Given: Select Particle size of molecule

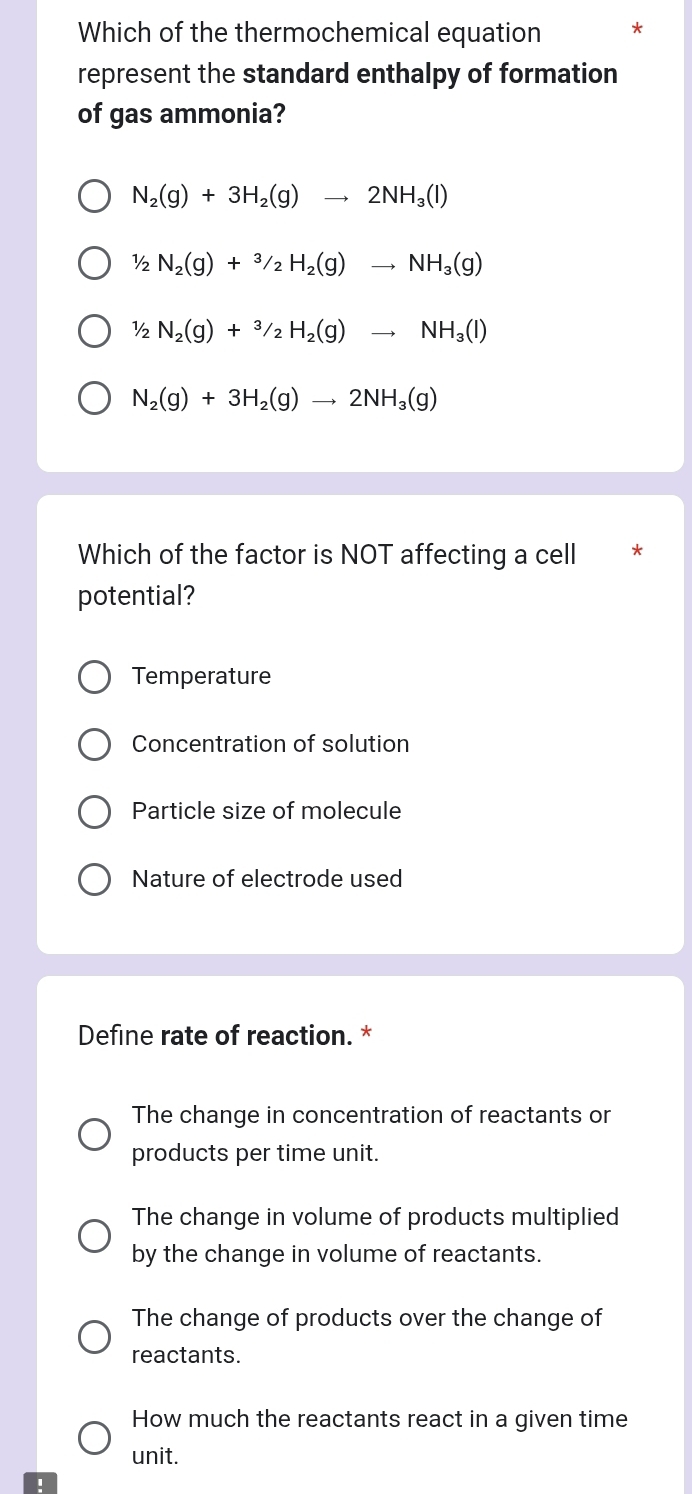Looking at the screenshot, I should [94, 812].
